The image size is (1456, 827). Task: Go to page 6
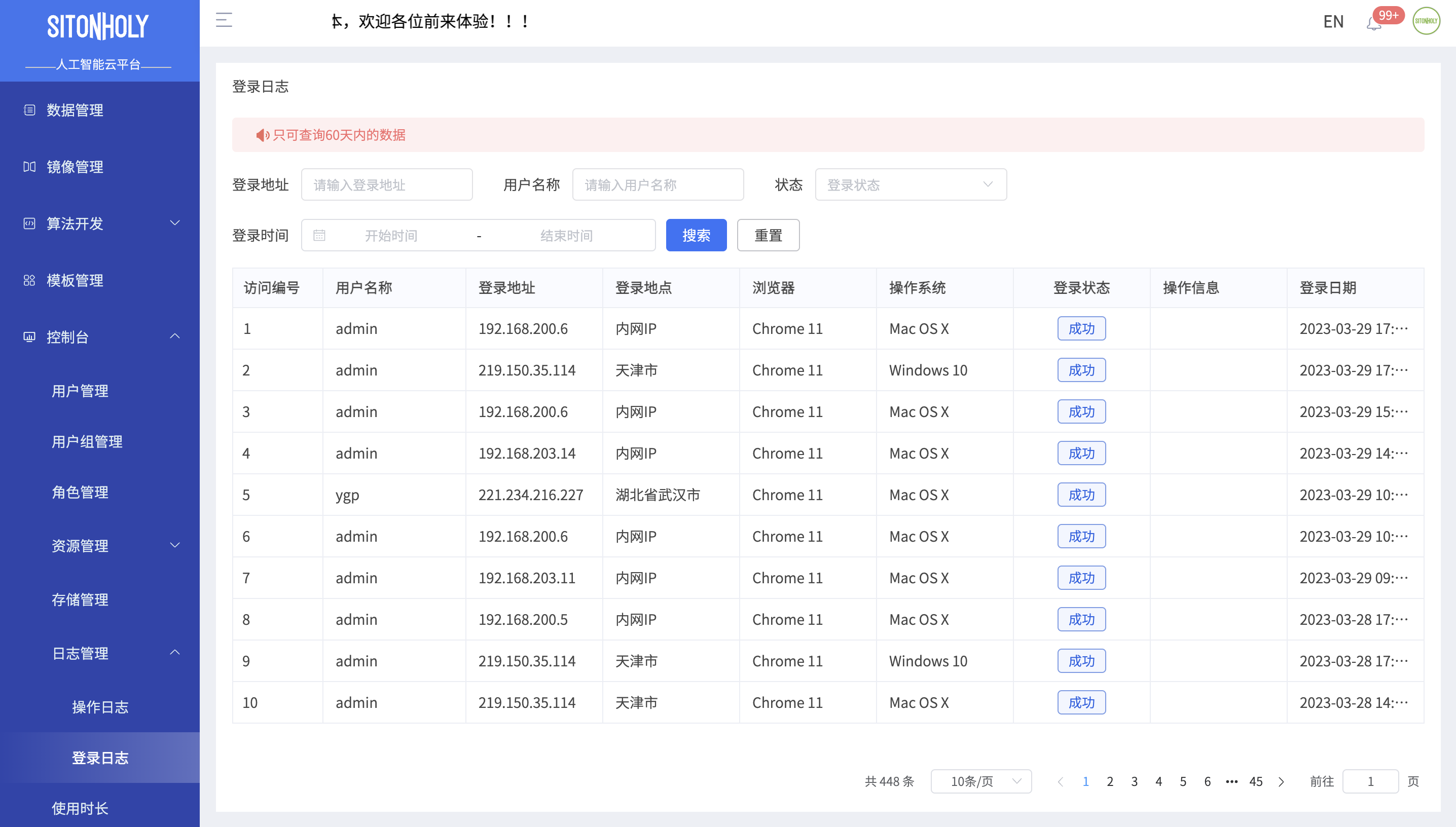click(1208, 781)
